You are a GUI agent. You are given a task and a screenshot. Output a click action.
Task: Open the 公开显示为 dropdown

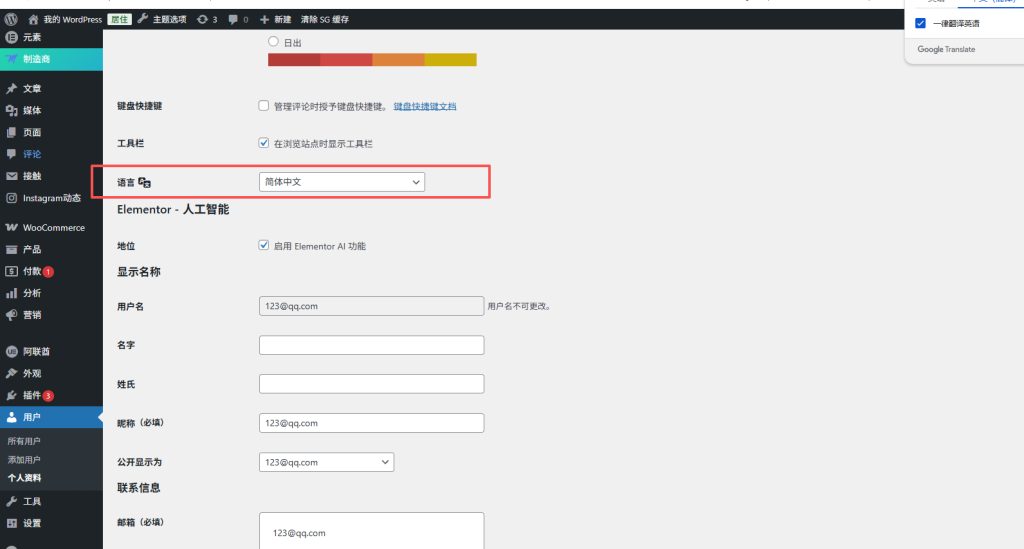coord(326,462)
